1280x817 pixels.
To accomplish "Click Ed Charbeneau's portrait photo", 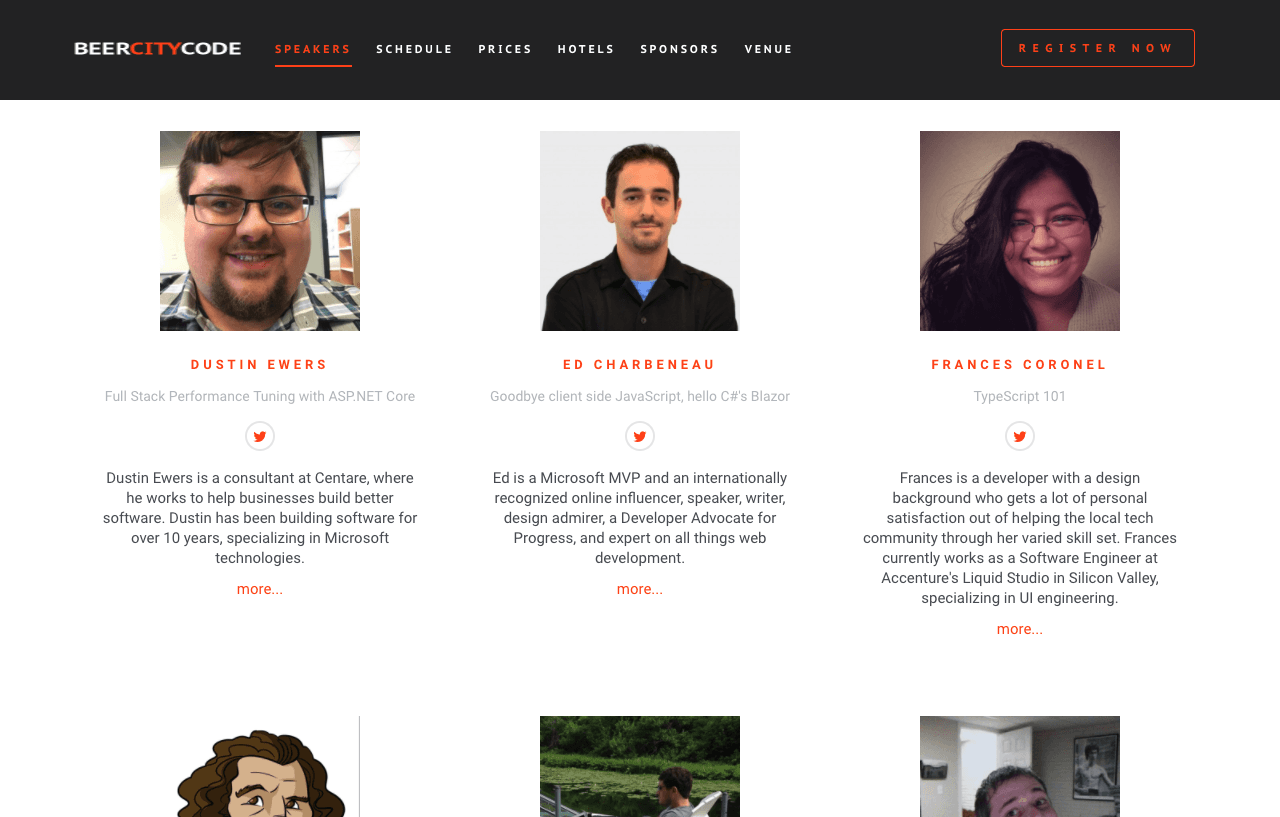I will click(640, 231).
